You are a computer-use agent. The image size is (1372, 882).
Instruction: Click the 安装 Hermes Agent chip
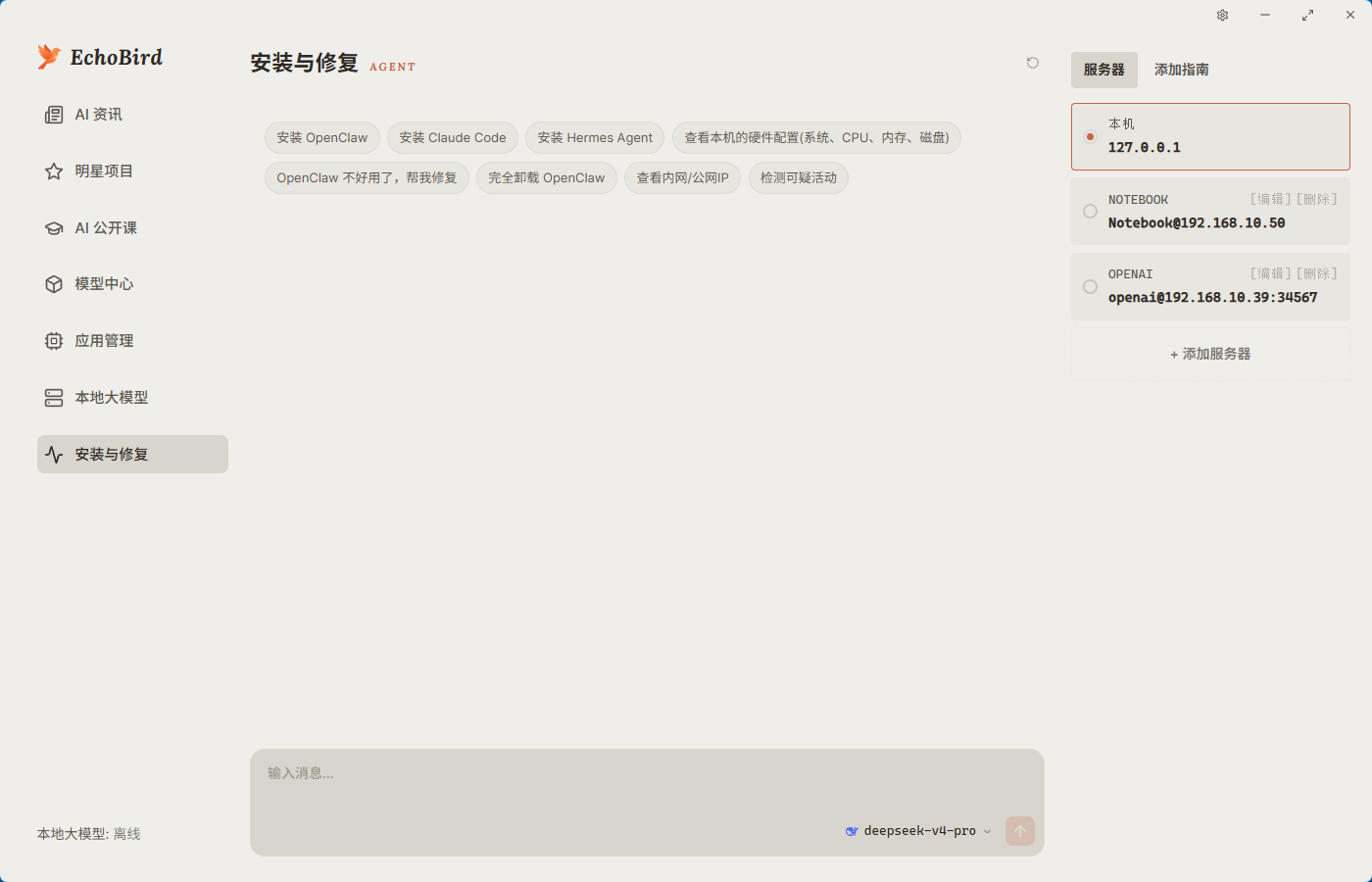click(595, 138)
